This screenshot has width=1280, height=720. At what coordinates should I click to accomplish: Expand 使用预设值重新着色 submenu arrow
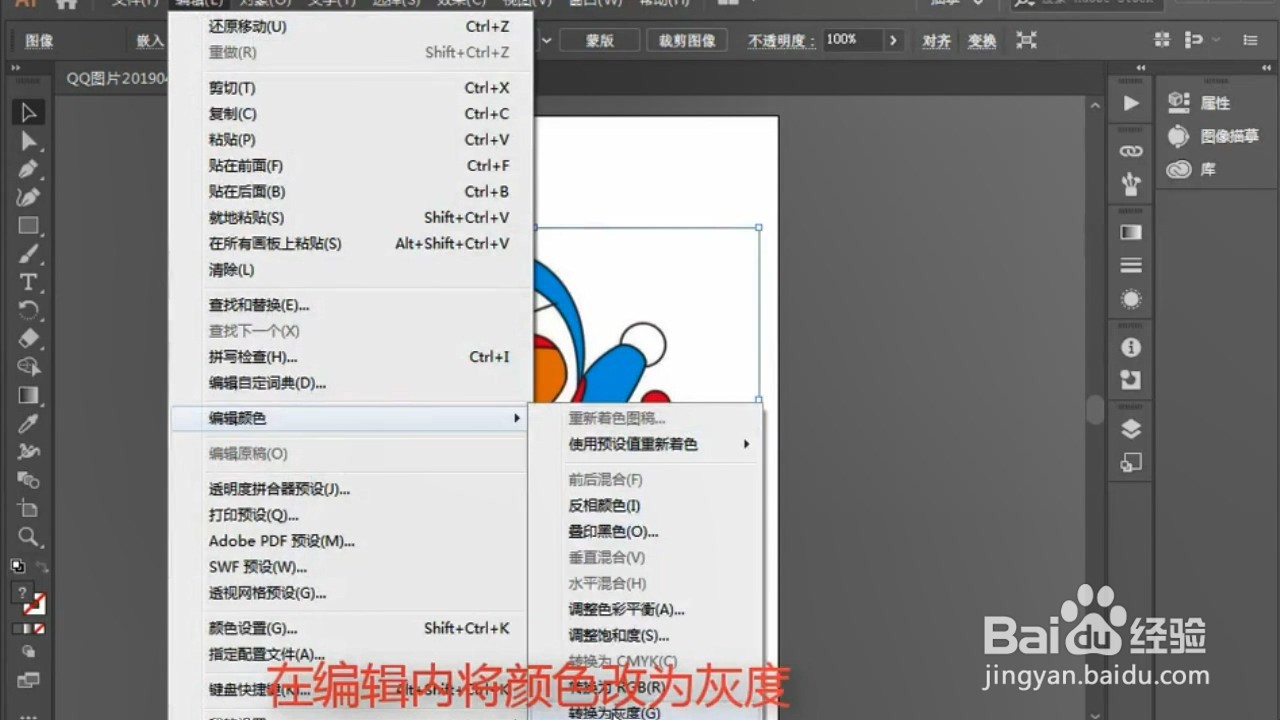click(x=746, y=444)
